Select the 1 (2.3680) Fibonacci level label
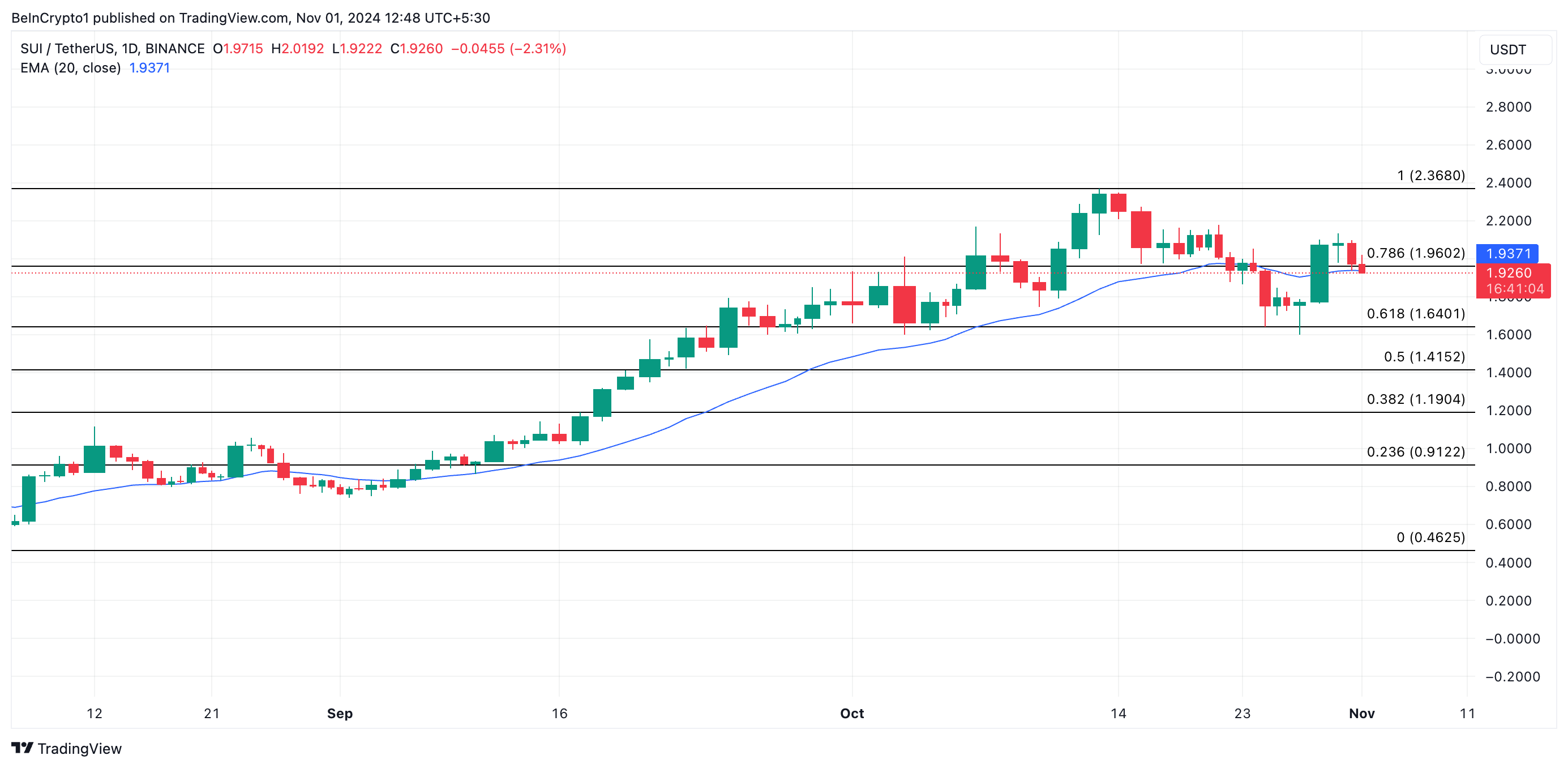1568x768 pixels. tap(1430, 176)
